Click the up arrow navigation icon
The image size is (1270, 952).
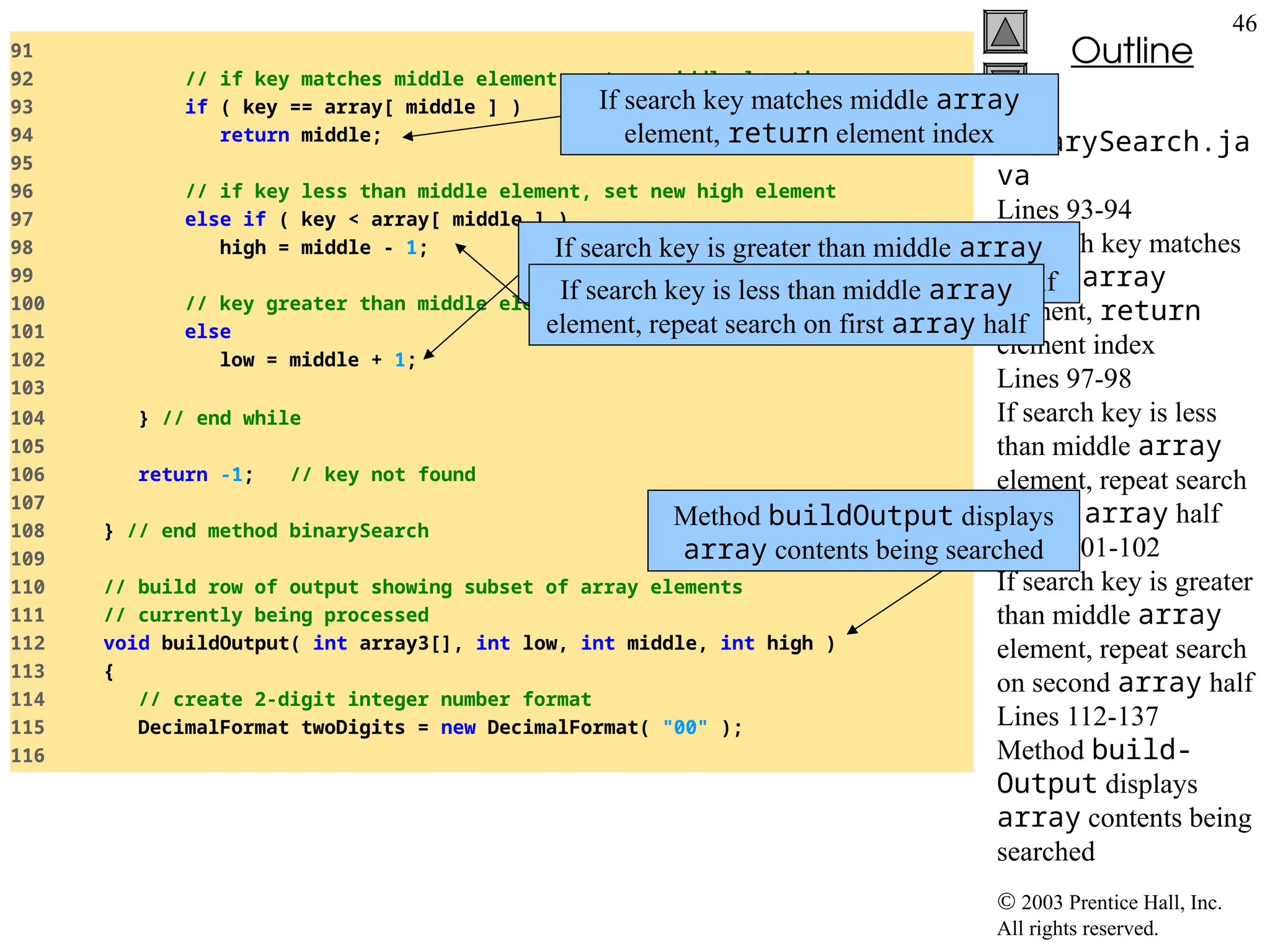point(1005,32)
